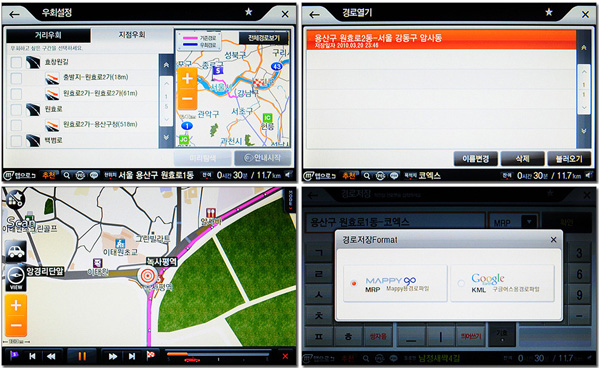Click the 불러오기 button
The width and height of the screenshot is (600, 372).
569,158
